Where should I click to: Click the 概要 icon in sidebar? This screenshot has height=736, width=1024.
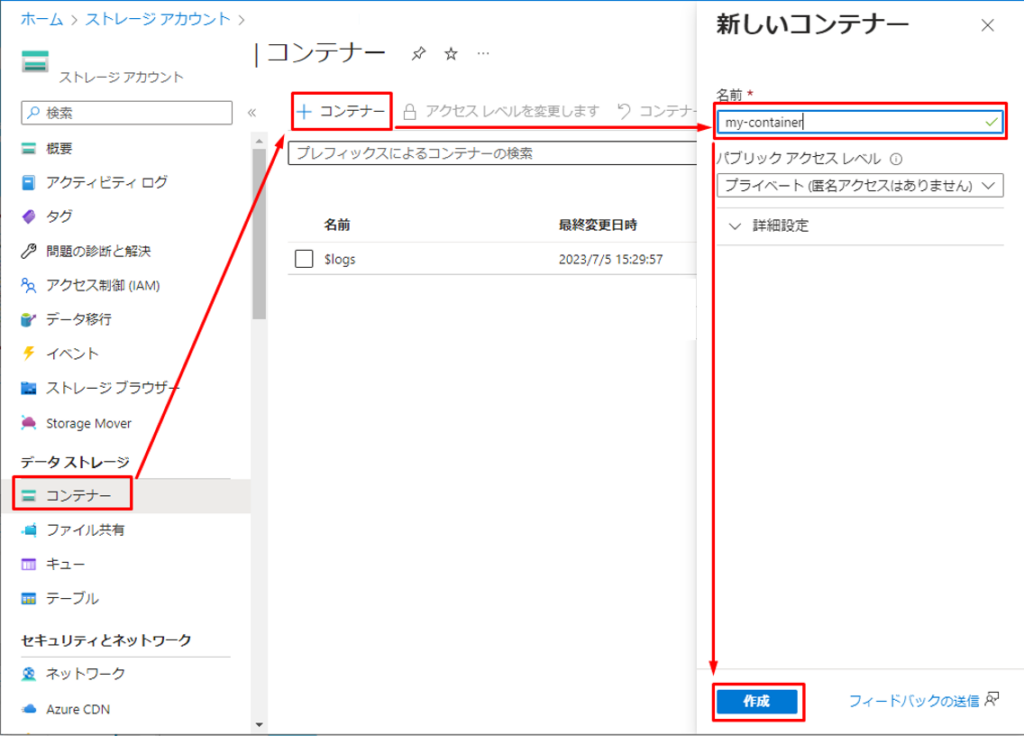[x=29, y=148]
